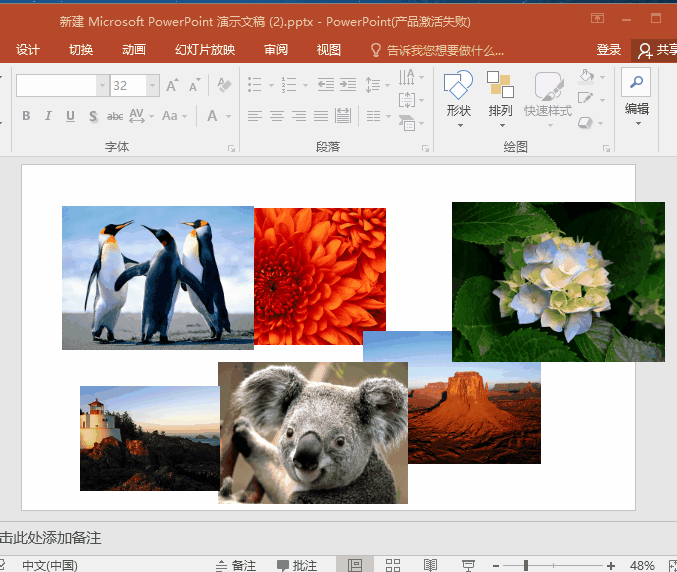The image size is (677, 572).
Task: Expand the font name dropdown
Action: coord(101,86)
